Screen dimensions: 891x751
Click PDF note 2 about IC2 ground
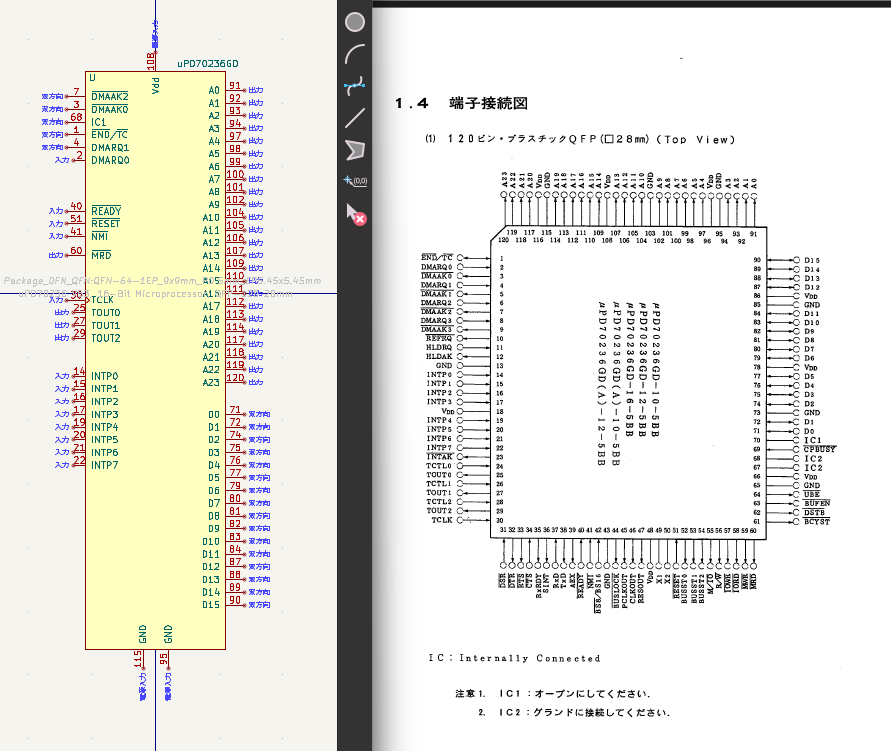pyautogui.click(x=574, y=712)
